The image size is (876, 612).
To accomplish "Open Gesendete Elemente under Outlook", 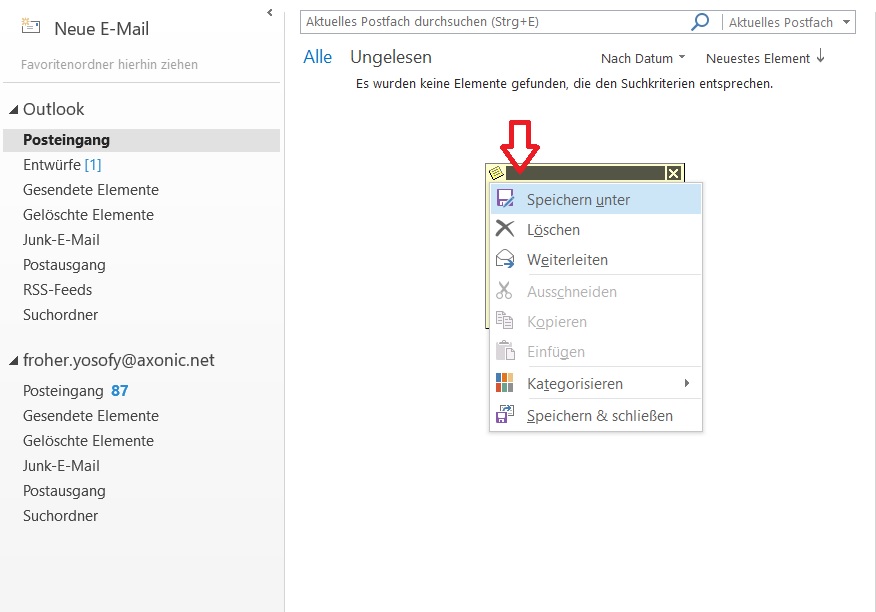I will 141,190.
